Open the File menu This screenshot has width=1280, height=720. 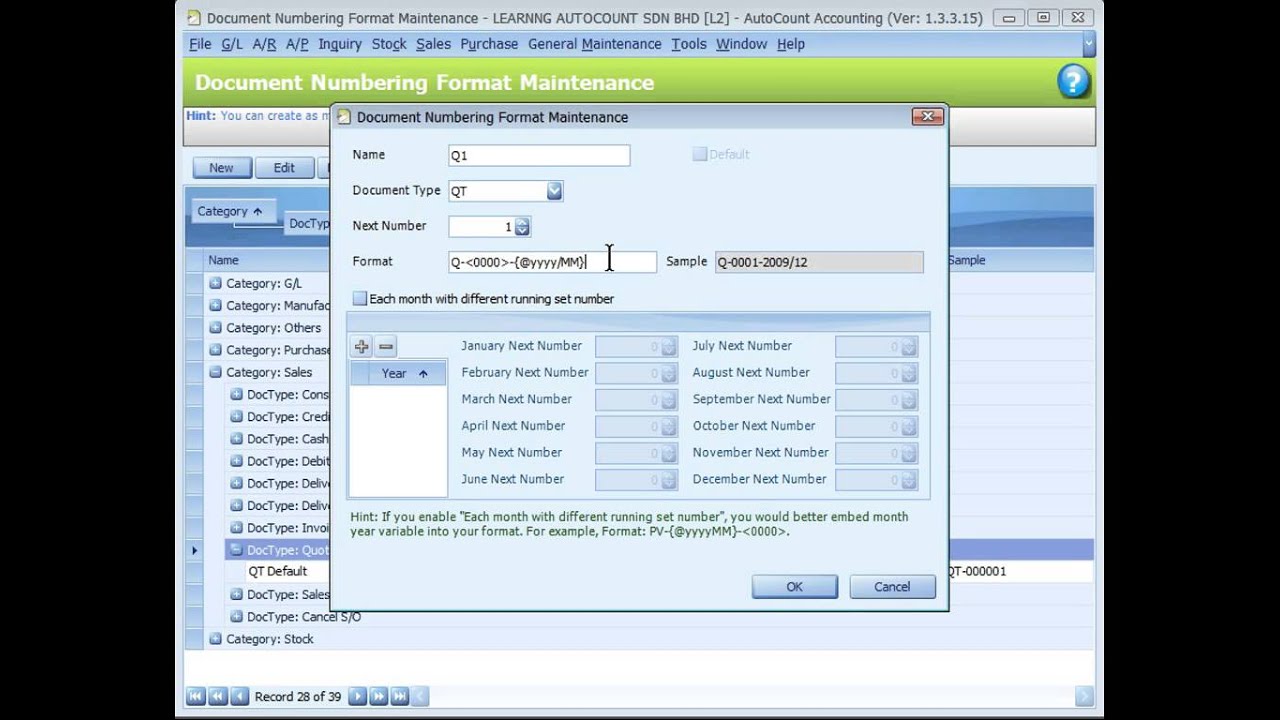click(200, 44)
